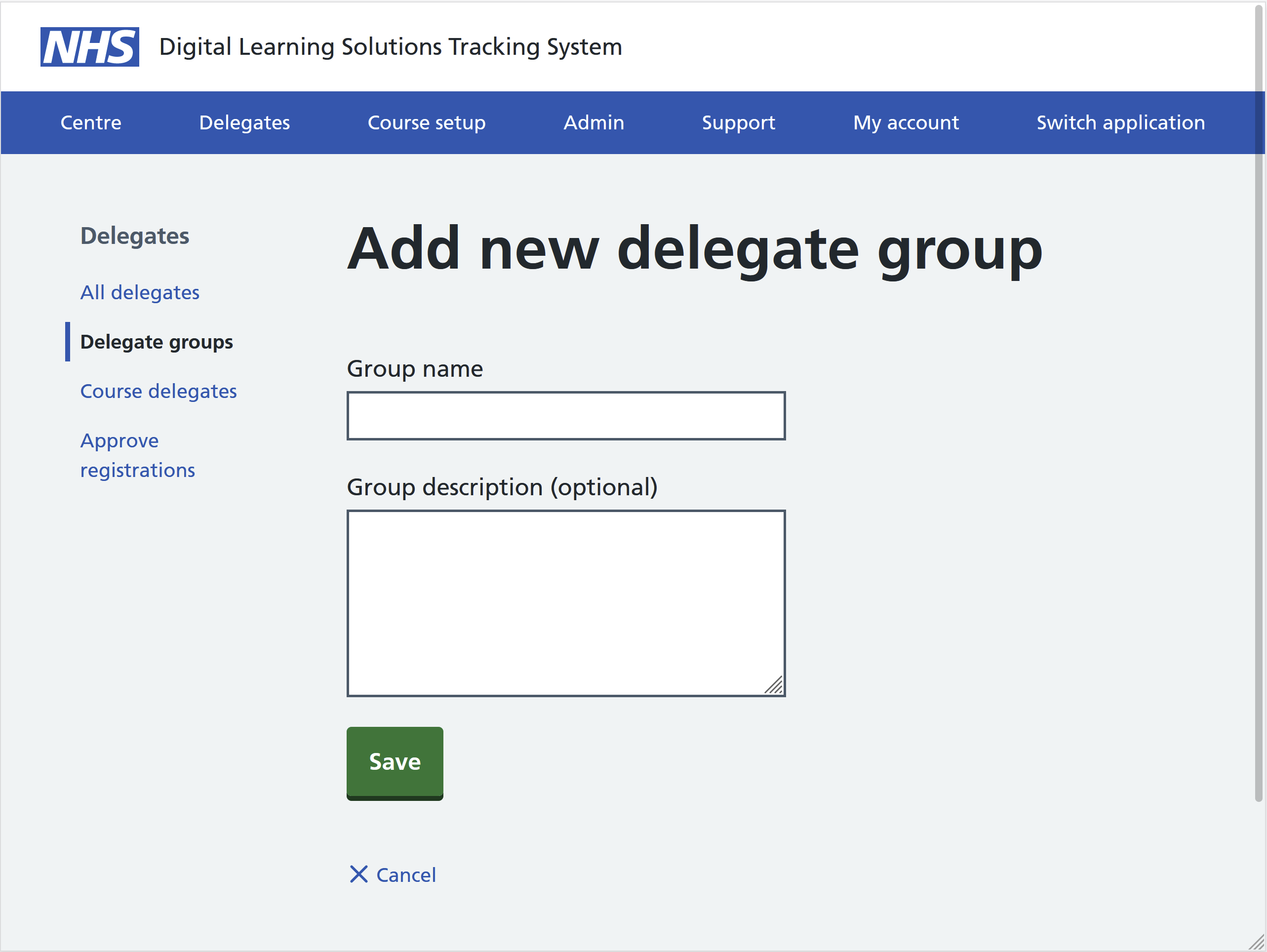Select Switch application

[1120, 122]
